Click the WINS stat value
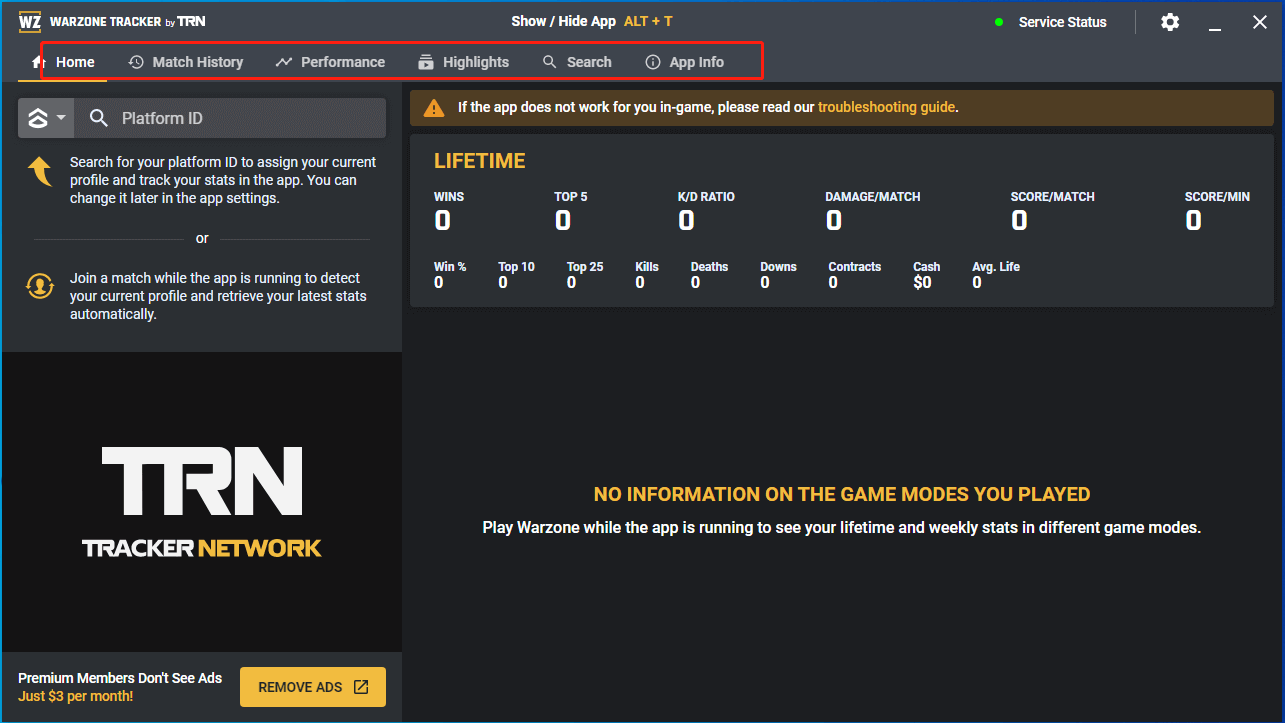This screenshot has width=1285, height=723. [x=442, y=221]
